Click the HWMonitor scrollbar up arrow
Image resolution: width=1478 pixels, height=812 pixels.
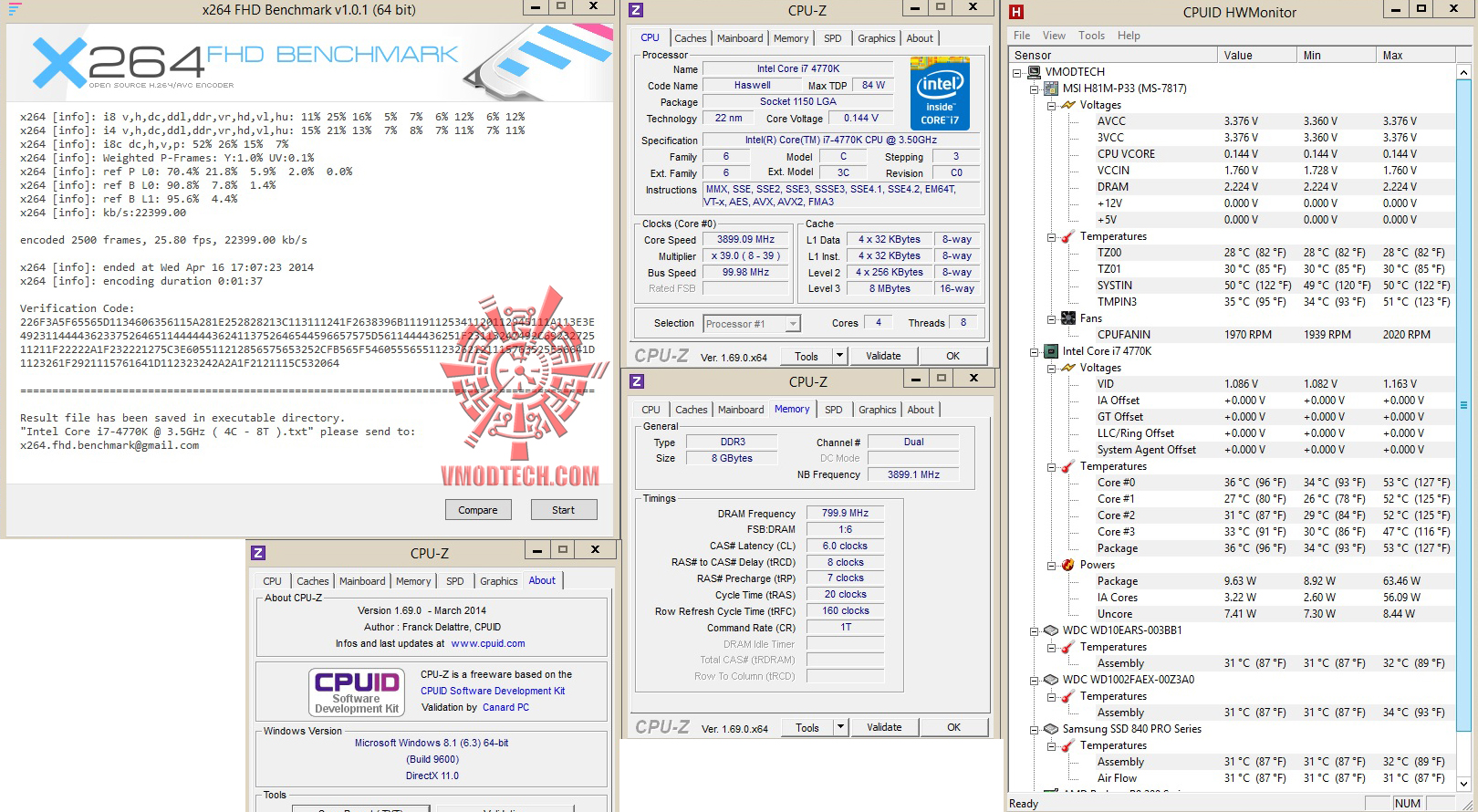point(1463,71)
